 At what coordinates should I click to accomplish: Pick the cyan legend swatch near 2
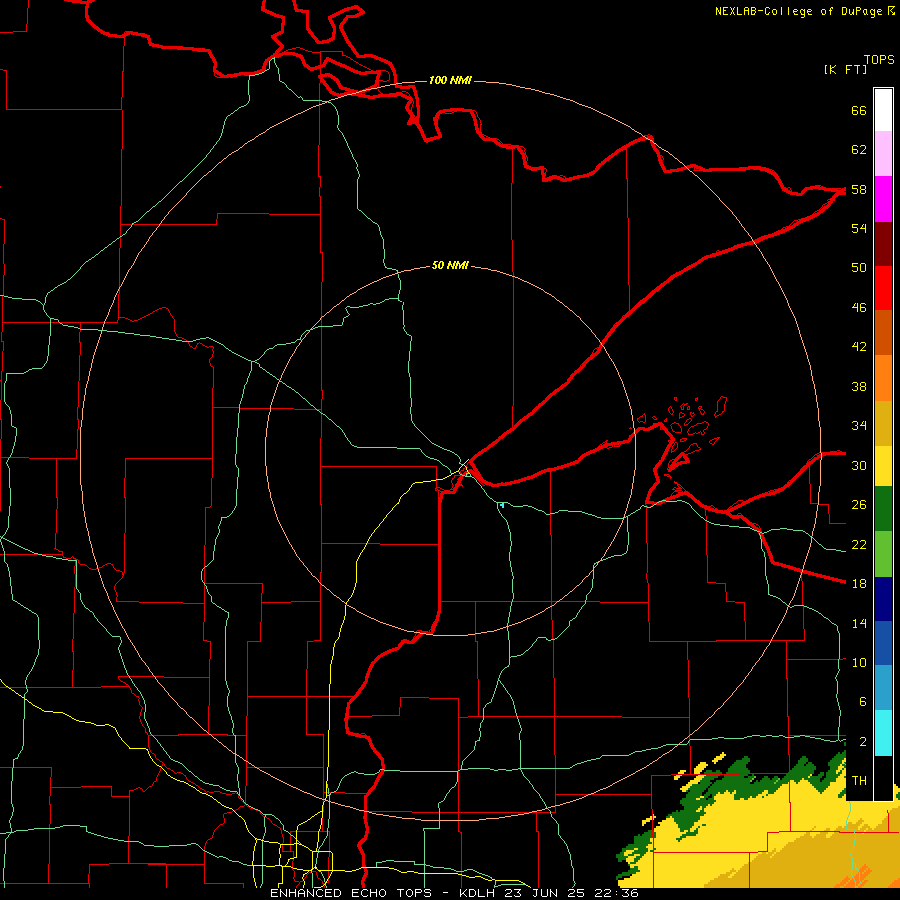pos(883,733)
